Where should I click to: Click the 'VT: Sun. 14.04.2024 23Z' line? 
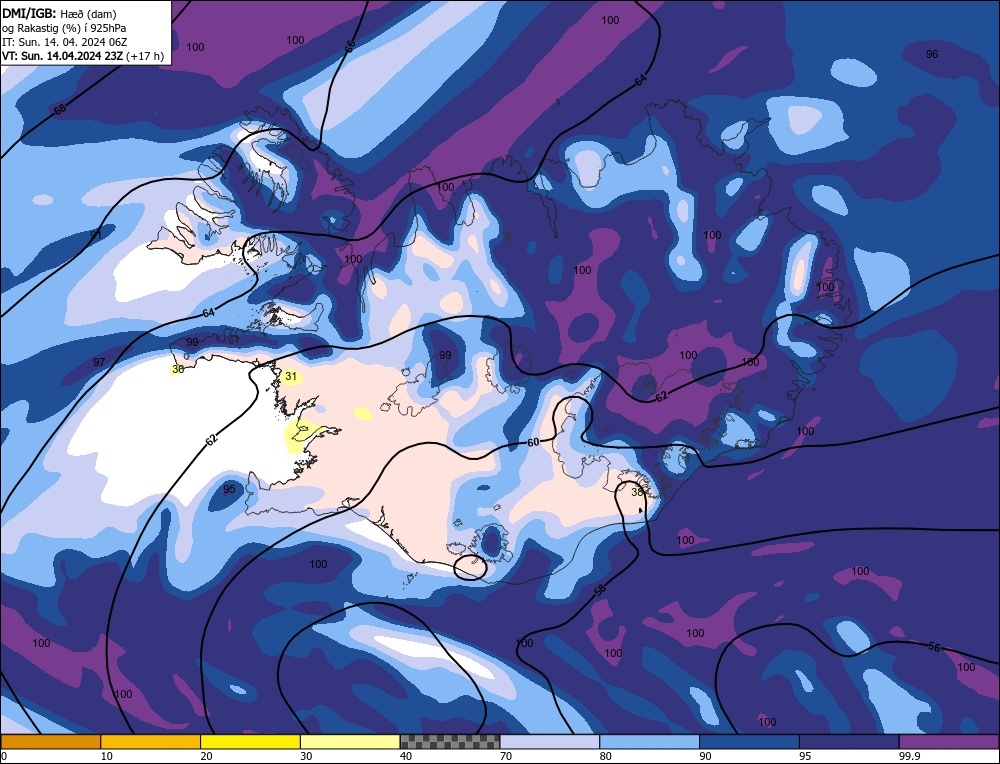63,56
